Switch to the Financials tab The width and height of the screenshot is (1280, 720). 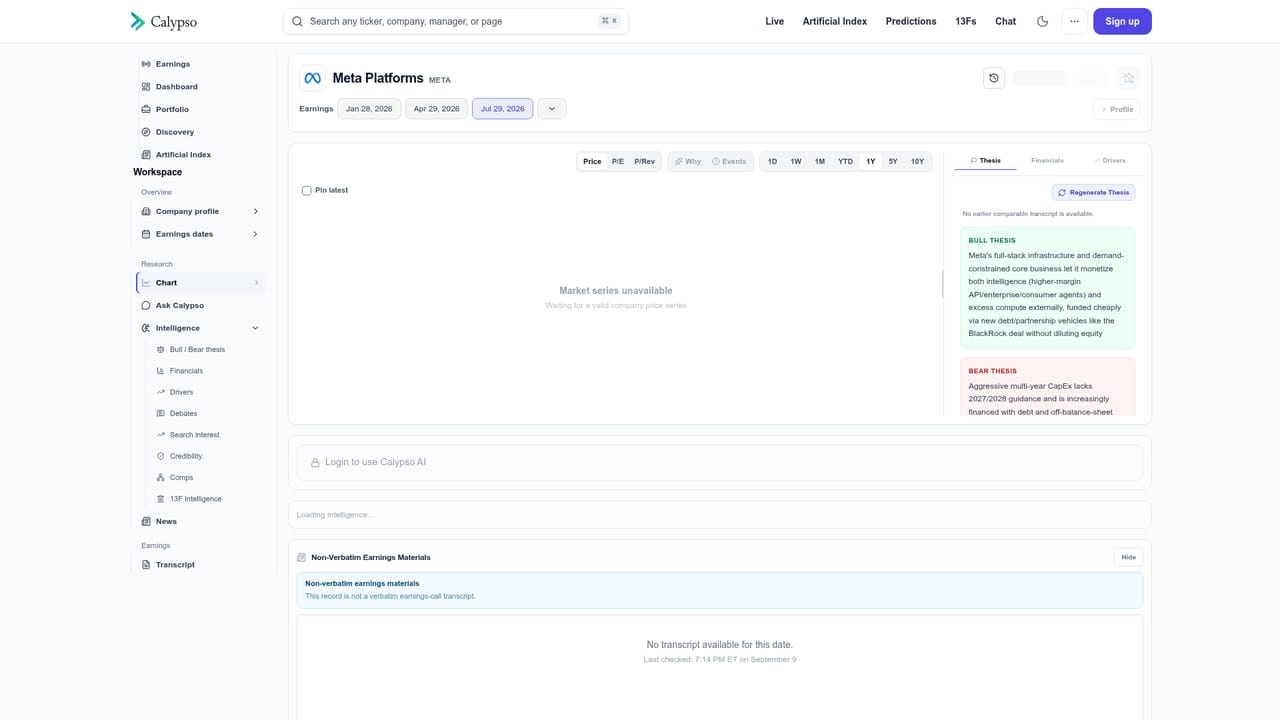[x=1047, y=161]
